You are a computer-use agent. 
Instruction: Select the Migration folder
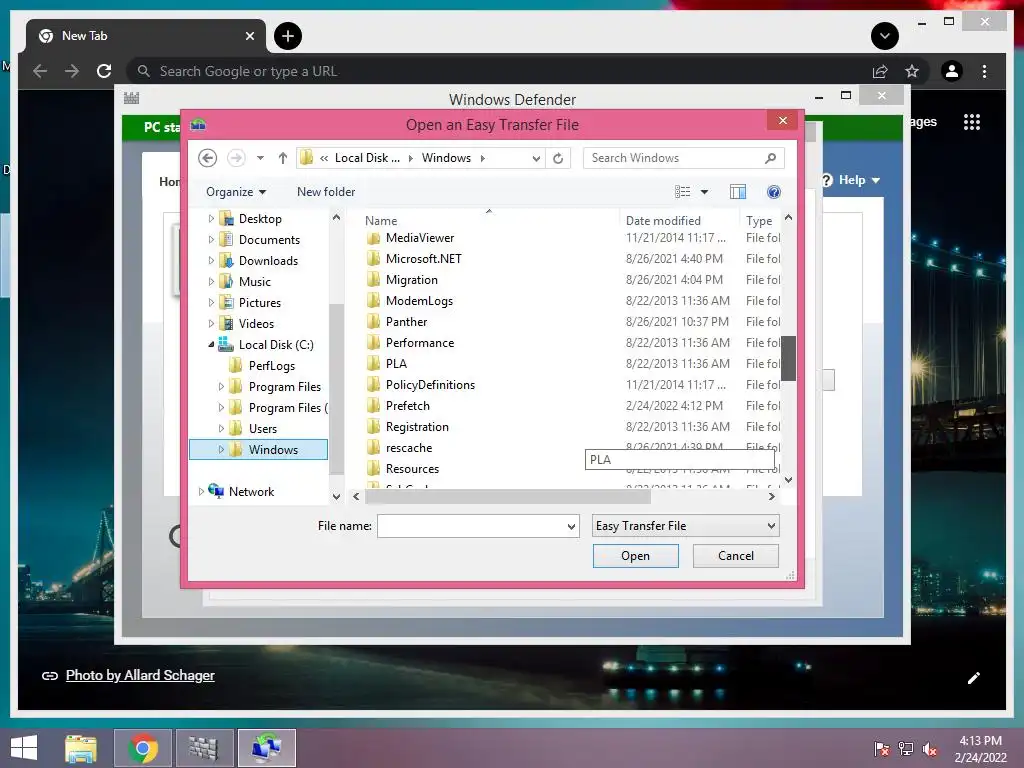pyautogui.click(x=411, y=280)
